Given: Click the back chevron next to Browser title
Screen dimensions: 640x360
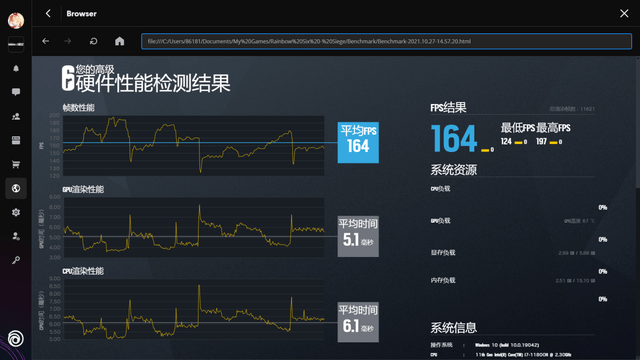Looking at the screenshot, I should click(48, 13).
